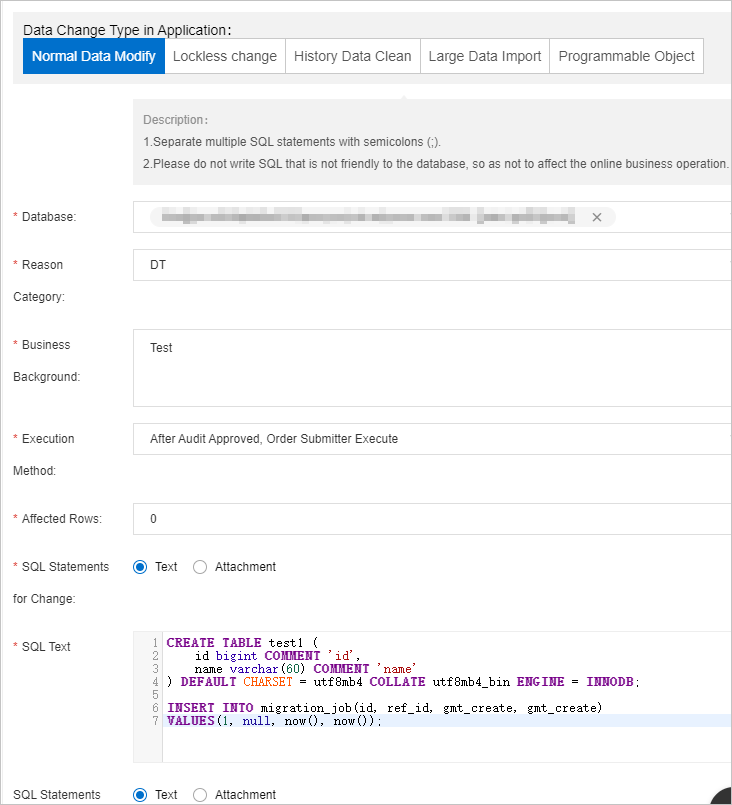Select the Normal Data Modify tab
The image size is (732, 805).
[93, 56]
